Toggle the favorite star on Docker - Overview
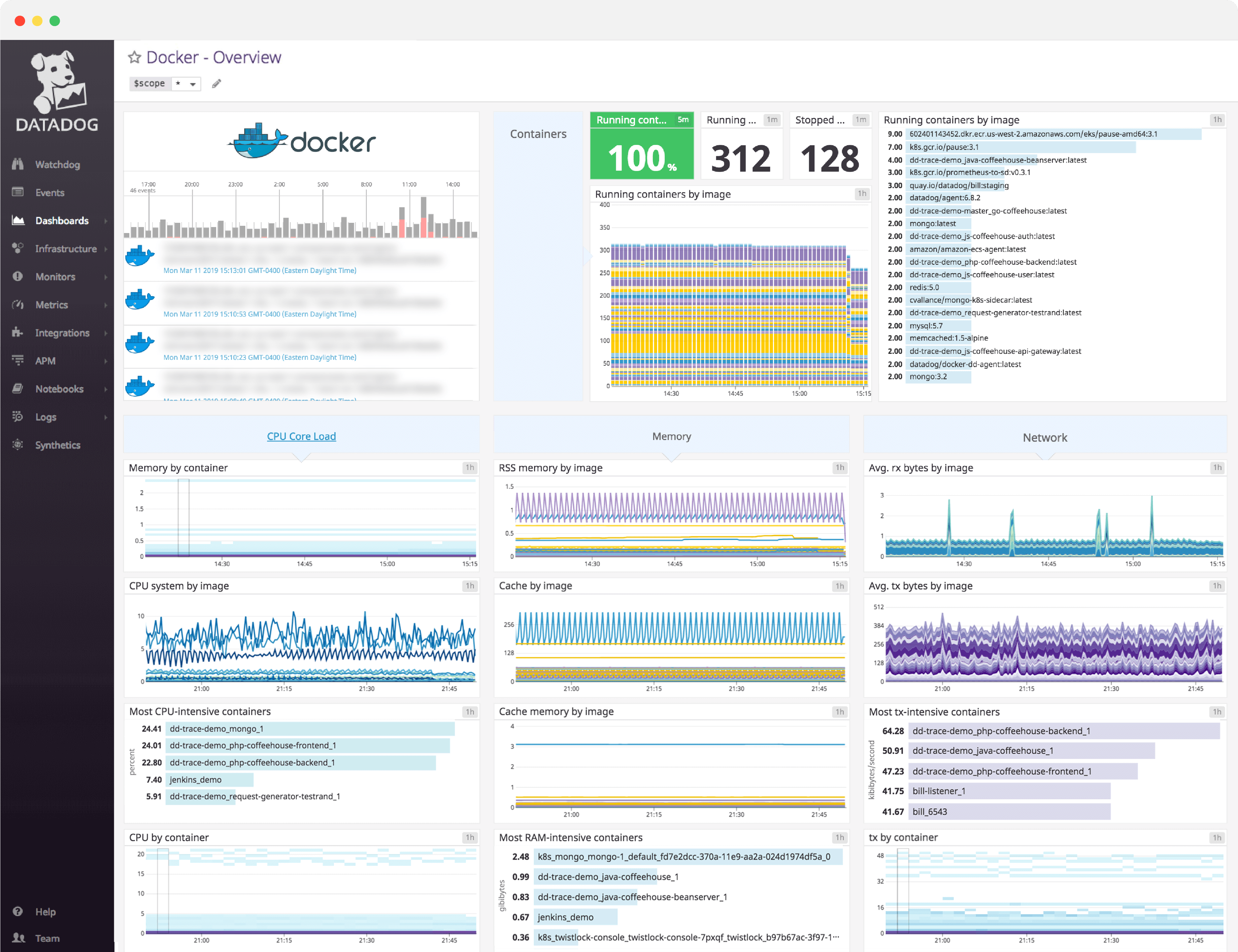Viewport: 1238px width, 952px height. pyautogui.click(x=134, y=57)
